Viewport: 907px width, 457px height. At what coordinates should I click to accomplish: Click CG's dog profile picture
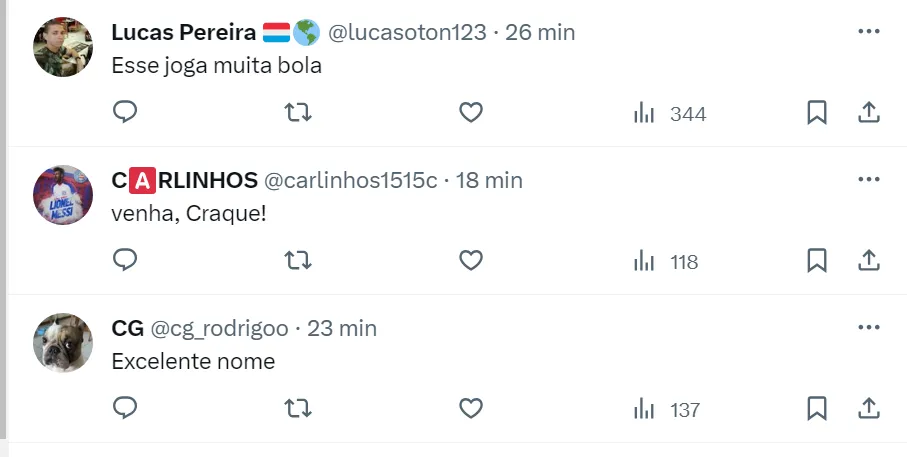63,342
